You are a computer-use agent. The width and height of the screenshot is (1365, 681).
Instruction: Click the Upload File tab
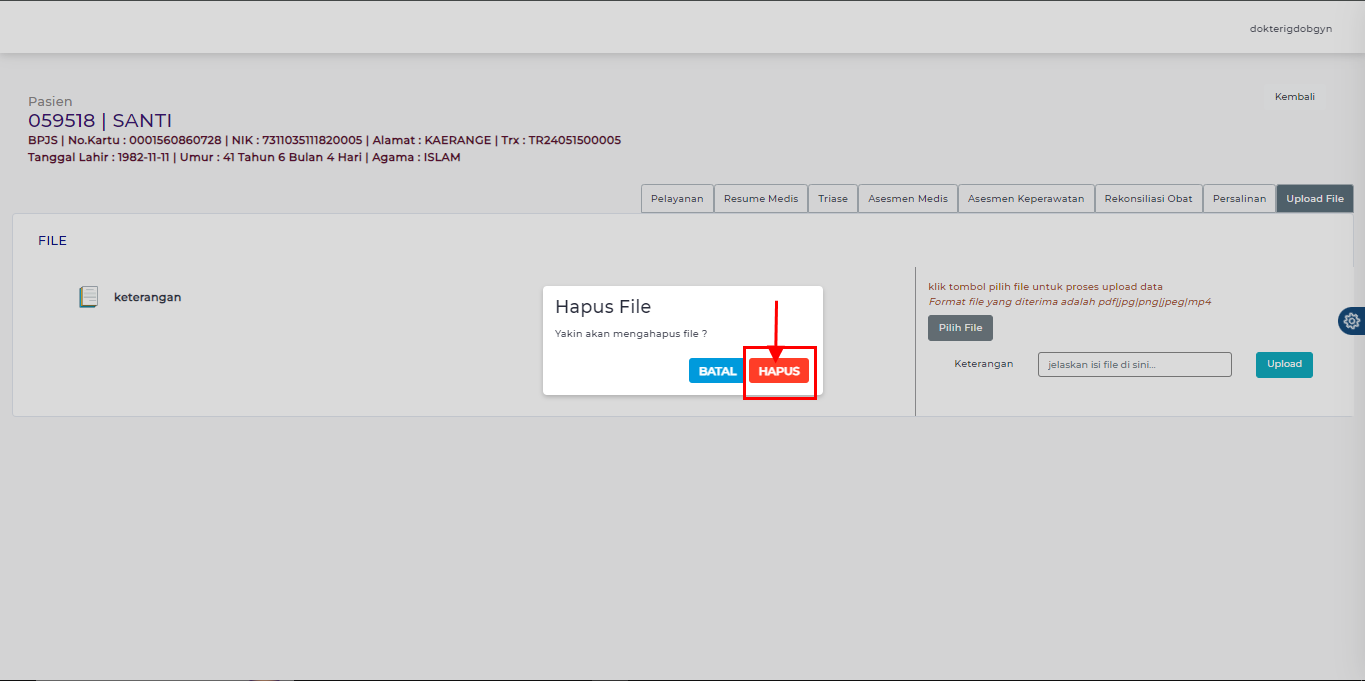(1314, 199)
